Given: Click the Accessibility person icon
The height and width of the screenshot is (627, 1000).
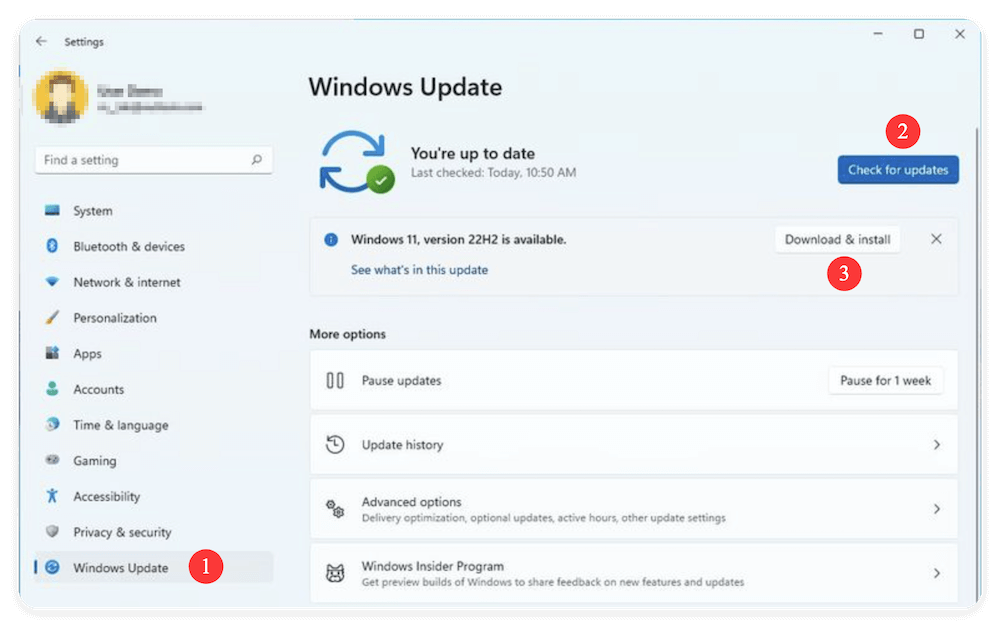Looking at the screenshot, I should (x=52, y=496).
